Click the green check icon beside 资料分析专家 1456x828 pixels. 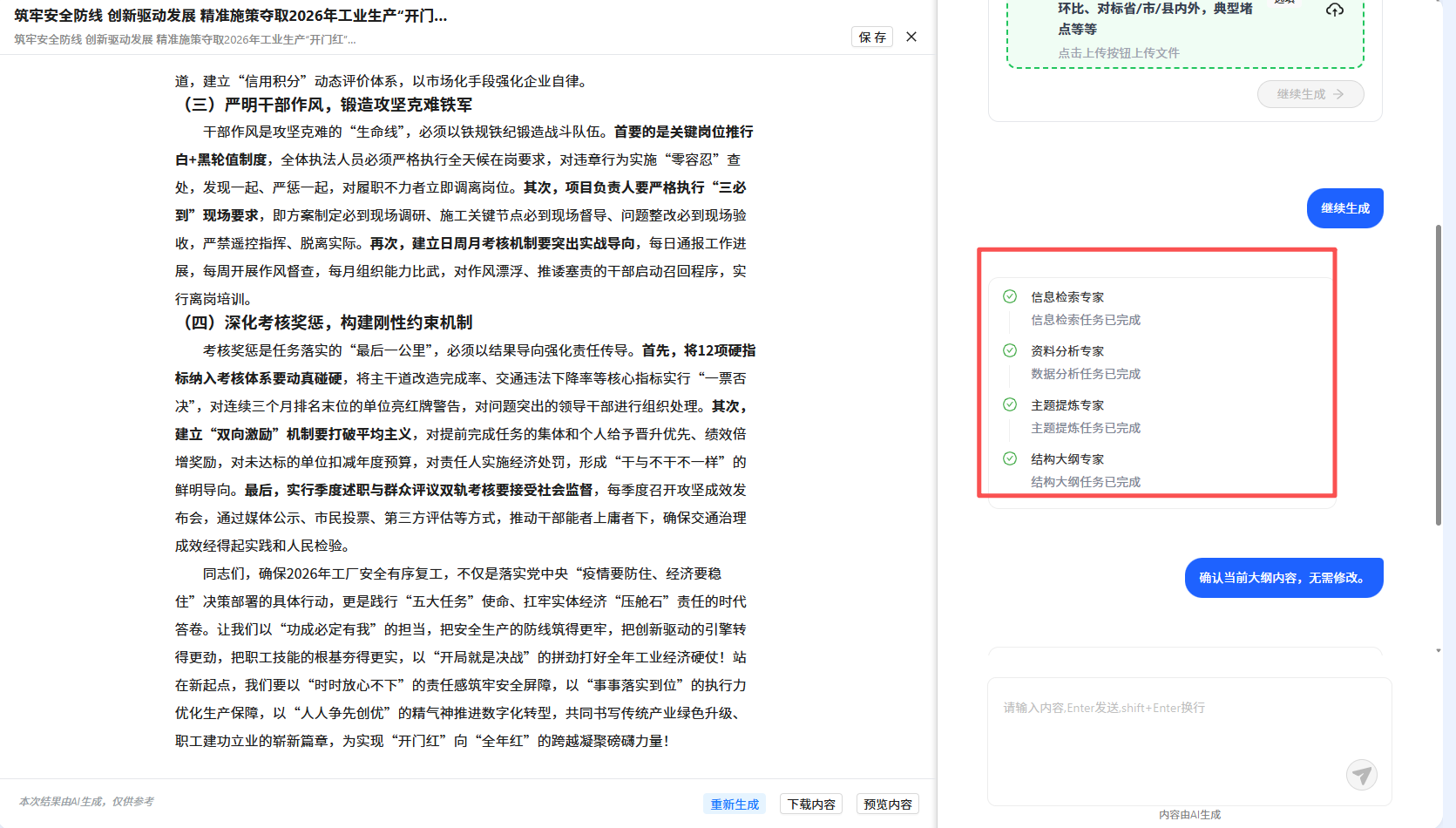click(x=1010, y=350)
